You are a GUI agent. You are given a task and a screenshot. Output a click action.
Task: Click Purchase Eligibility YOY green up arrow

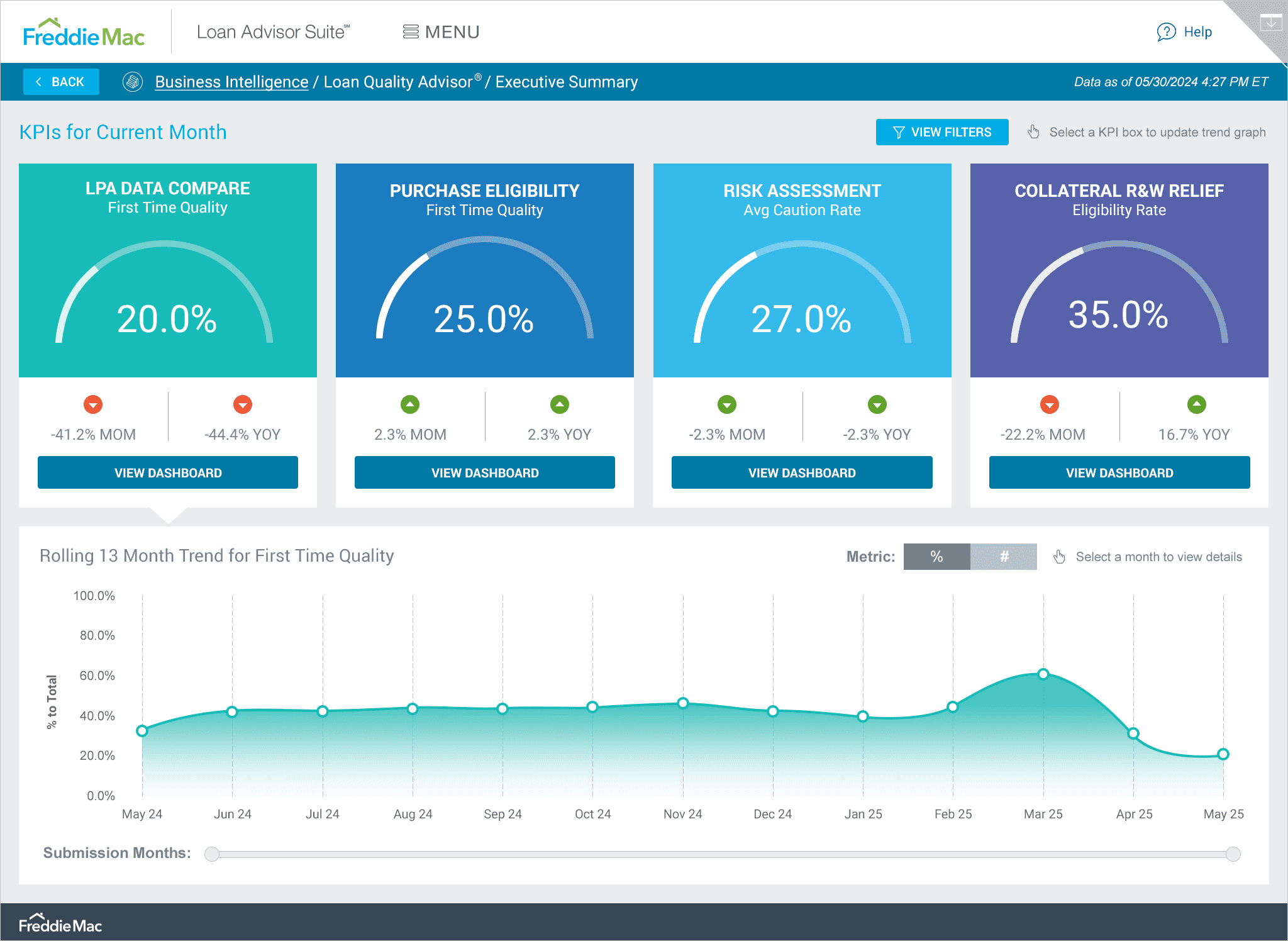(559, 404)
